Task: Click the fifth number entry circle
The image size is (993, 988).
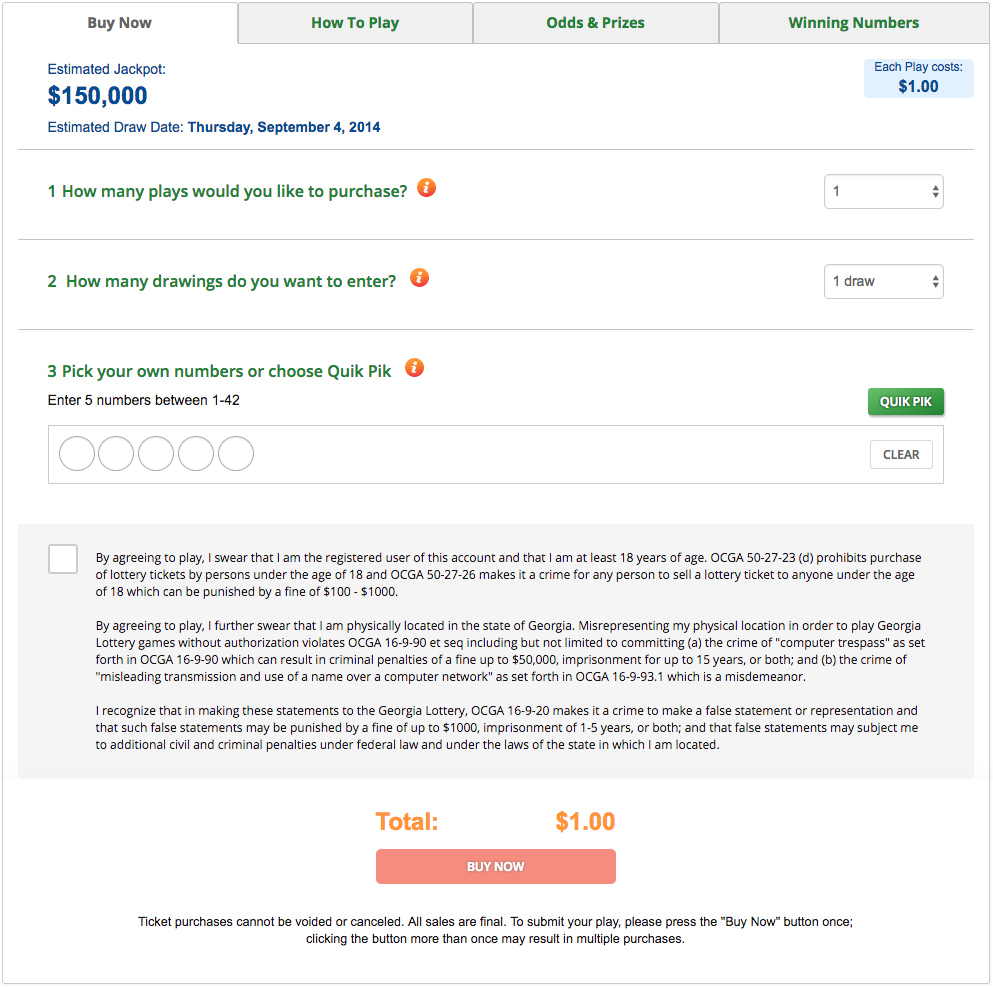Action: coord(236,454)
